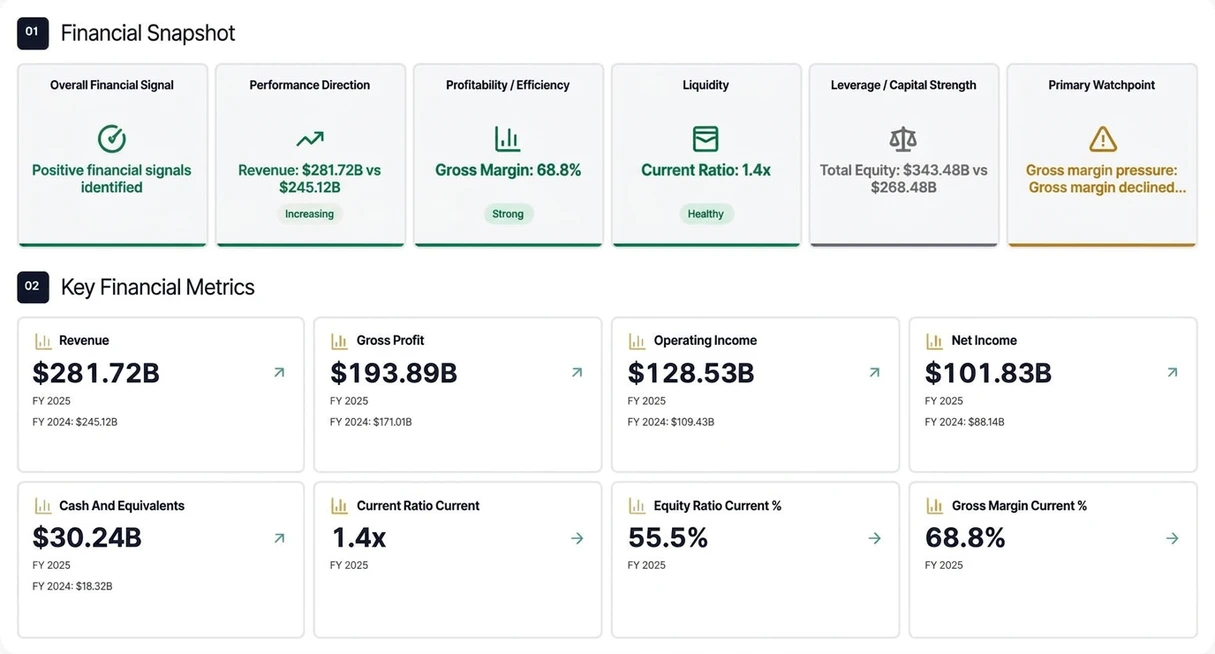Screen dimensions: 1215x654
Task: Click the up-right trend arrow on Revenue card
Action: (279, 372)
